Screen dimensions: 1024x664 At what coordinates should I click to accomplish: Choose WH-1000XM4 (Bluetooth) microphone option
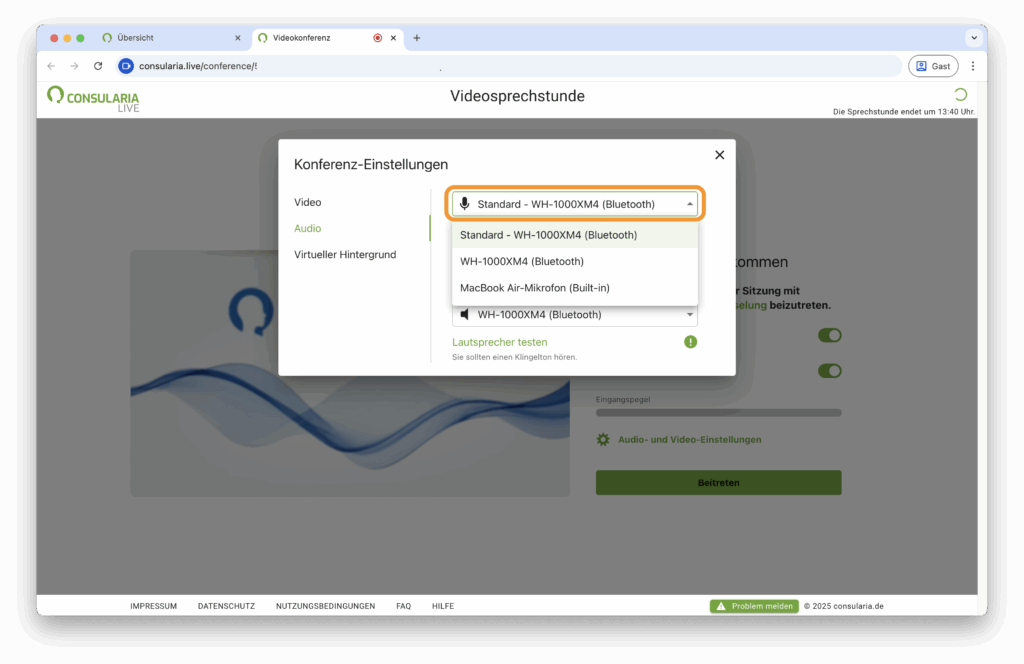tap(575, 261)
